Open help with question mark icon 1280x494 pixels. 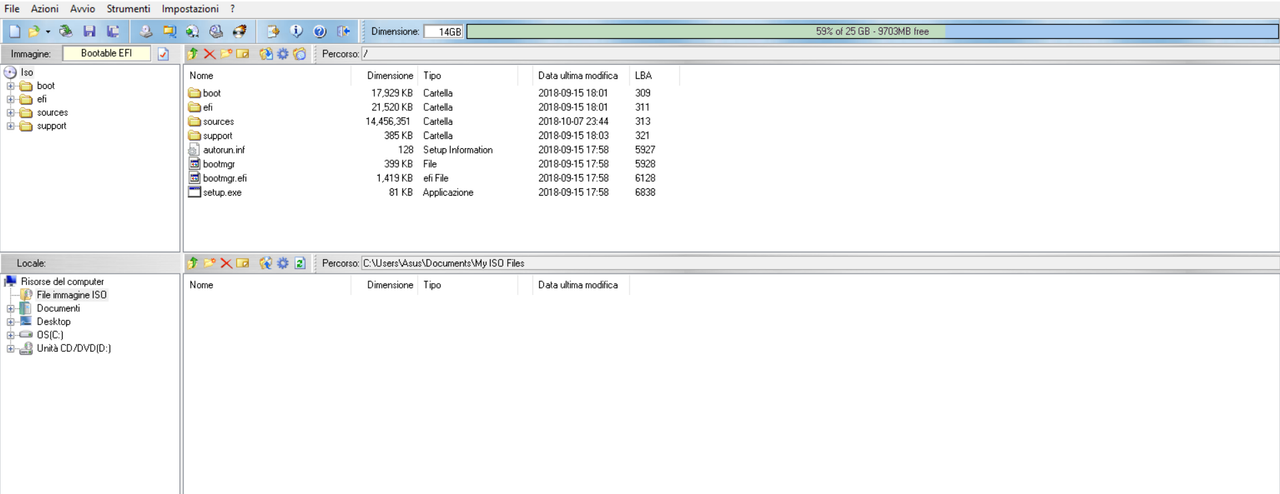pyautogui.click(x=319, y=32)
